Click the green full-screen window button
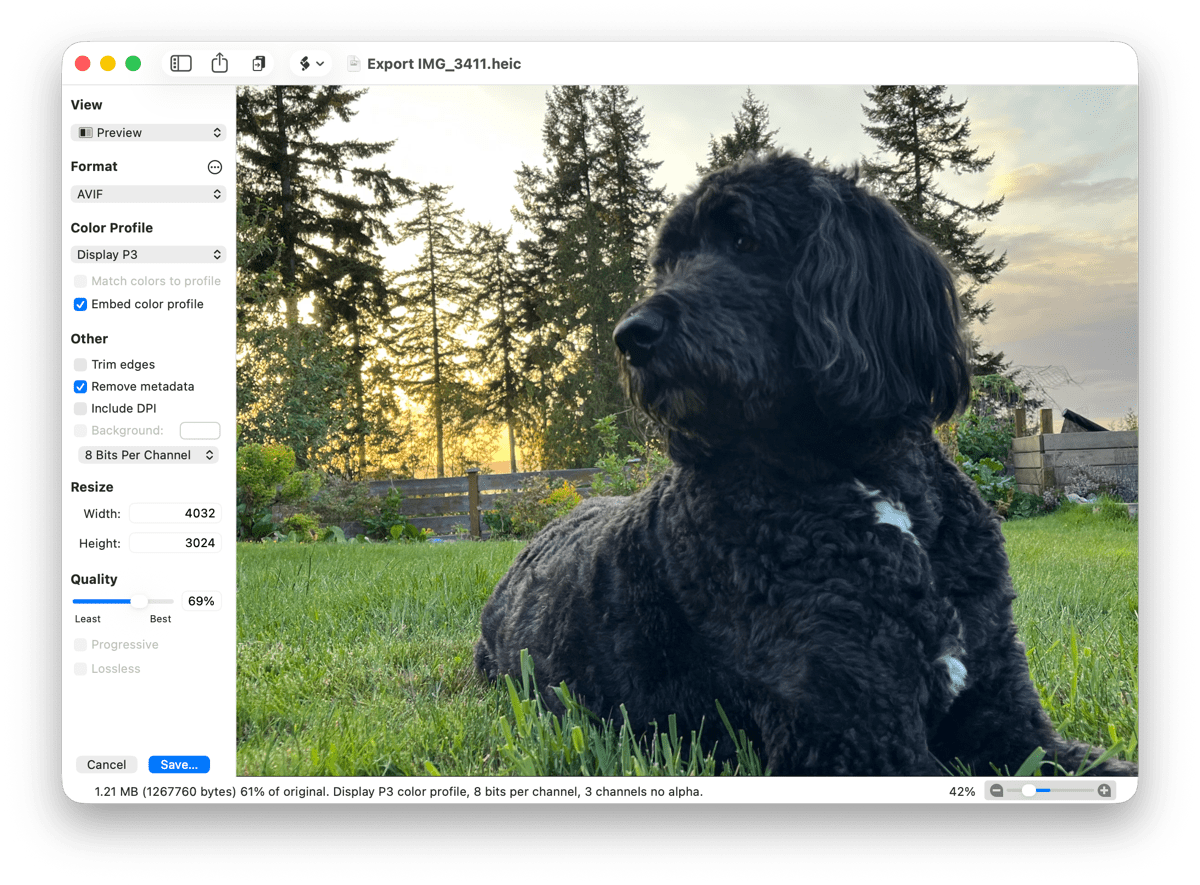1200x885 pixels. 133,64
